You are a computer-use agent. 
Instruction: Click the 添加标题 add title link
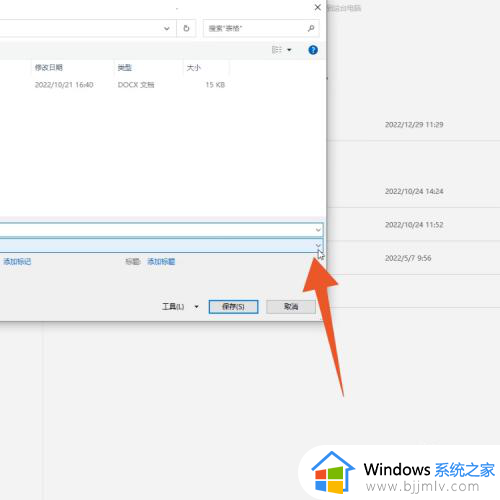point(161,262)
